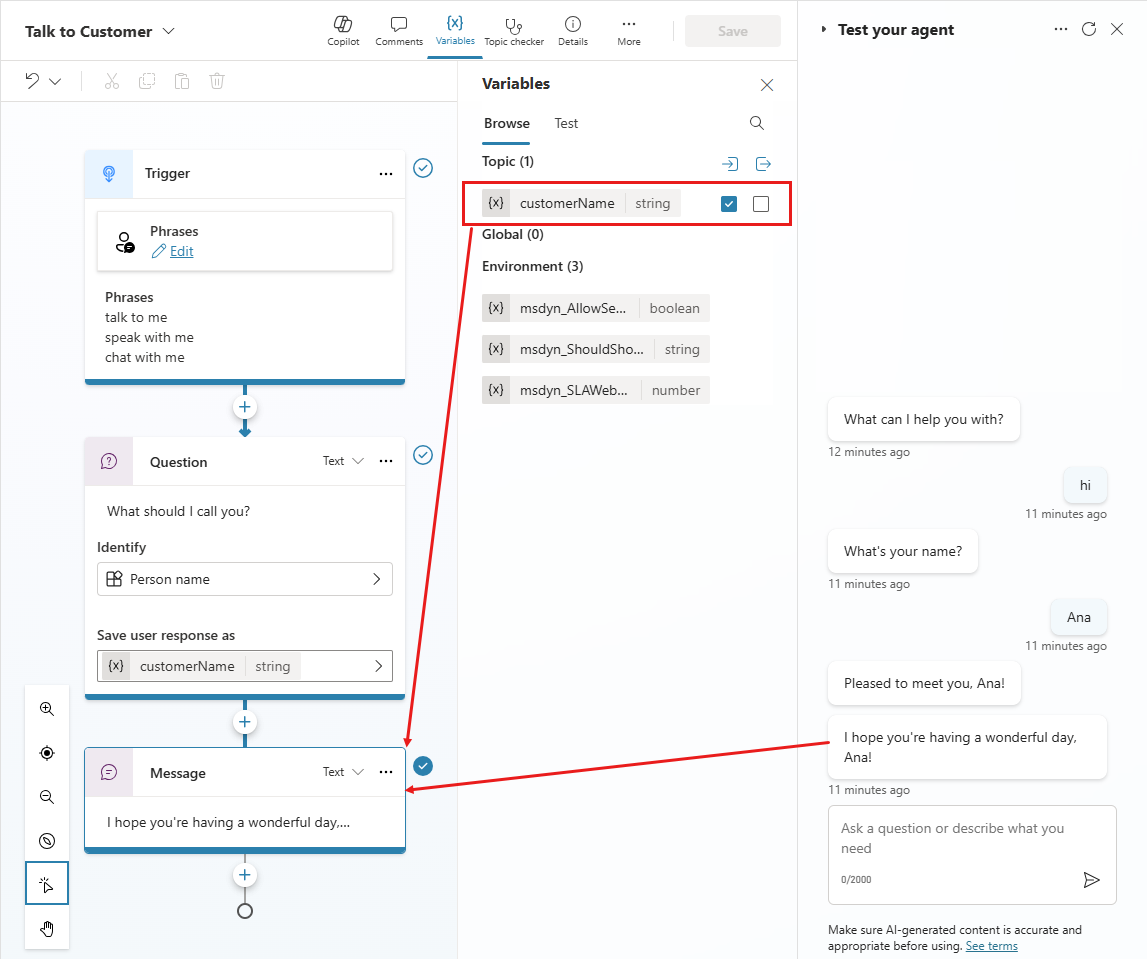Click the canvas map compass icon
Viewport: 1147px width, 959px height.
click(47, 840)
